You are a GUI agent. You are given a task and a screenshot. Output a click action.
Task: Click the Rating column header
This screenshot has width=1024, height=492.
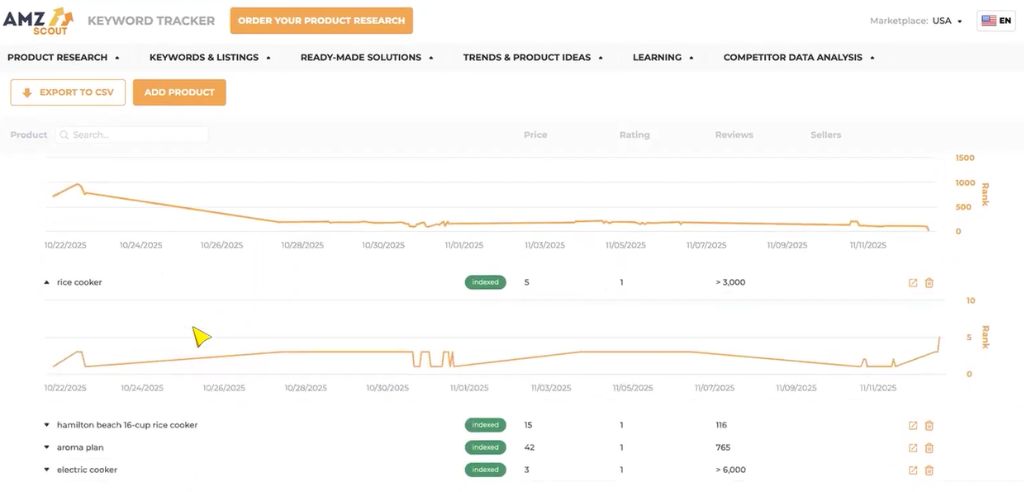[x=634, y=135]
